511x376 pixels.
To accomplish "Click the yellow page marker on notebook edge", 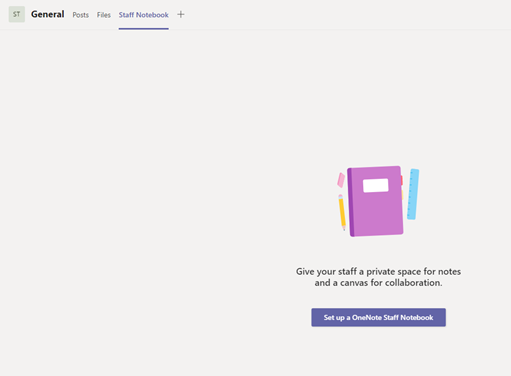I will pos(402,195).
